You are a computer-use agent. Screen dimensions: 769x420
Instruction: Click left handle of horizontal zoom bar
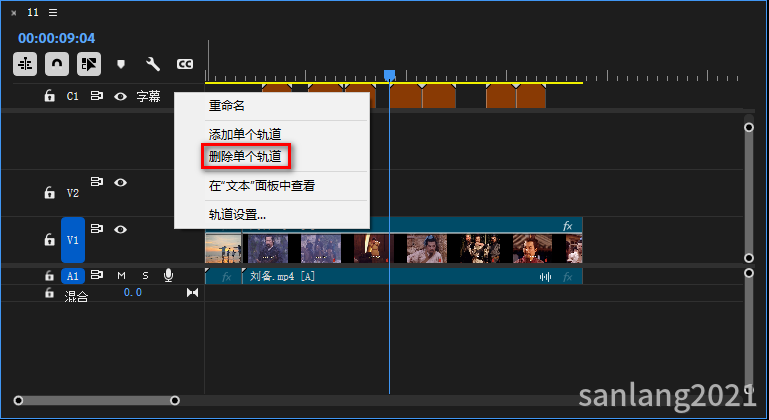tap(18, 401)
